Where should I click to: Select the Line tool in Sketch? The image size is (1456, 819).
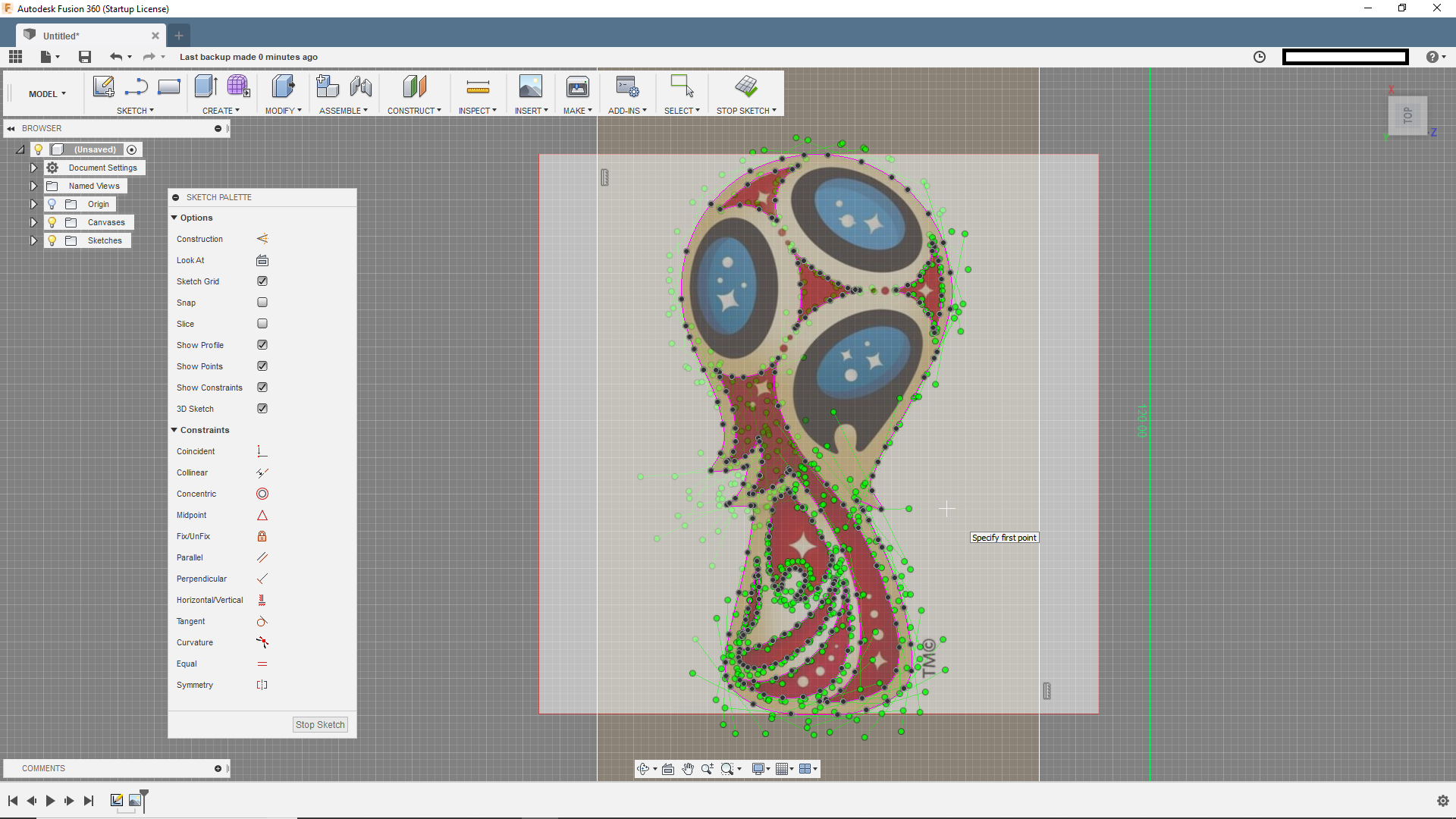coord(136,86)
